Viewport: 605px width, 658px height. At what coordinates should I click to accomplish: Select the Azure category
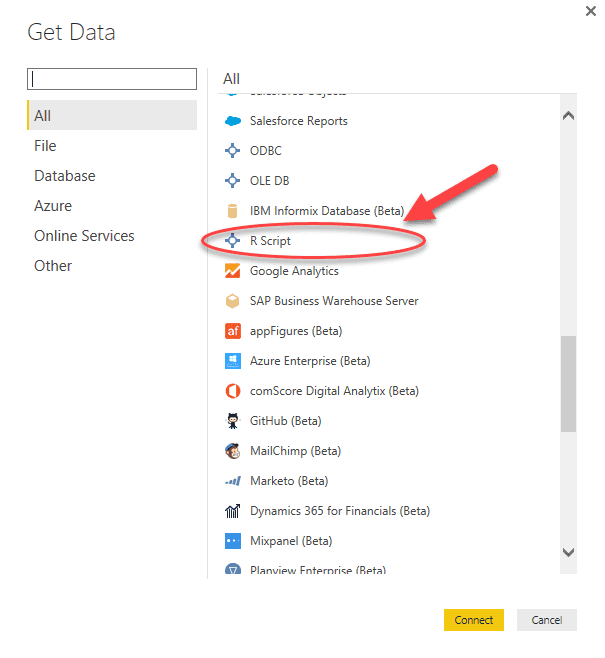[53, 206]
